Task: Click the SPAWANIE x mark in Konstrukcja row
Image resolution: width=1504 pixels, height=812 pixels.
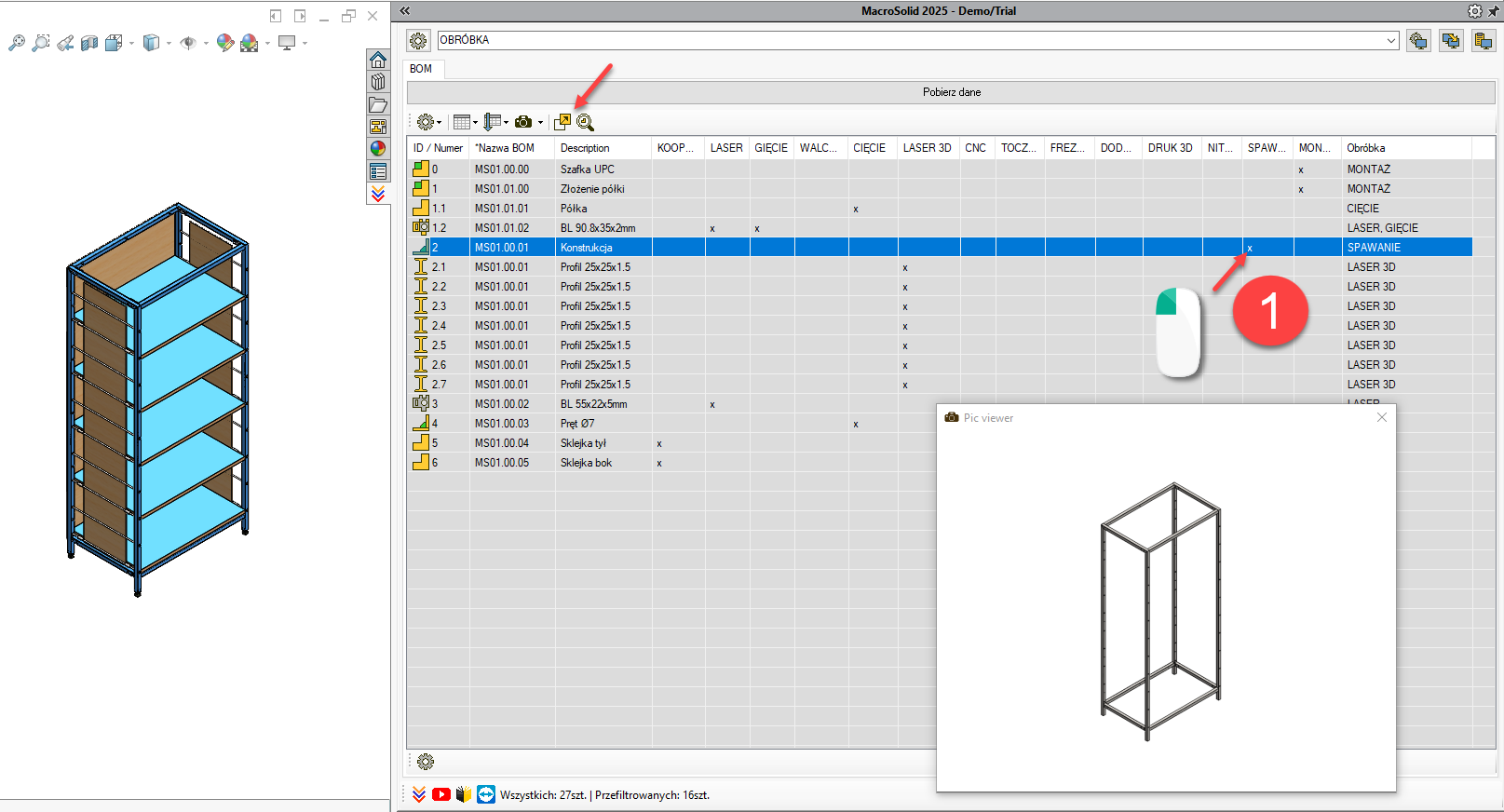Action: 1250,249
